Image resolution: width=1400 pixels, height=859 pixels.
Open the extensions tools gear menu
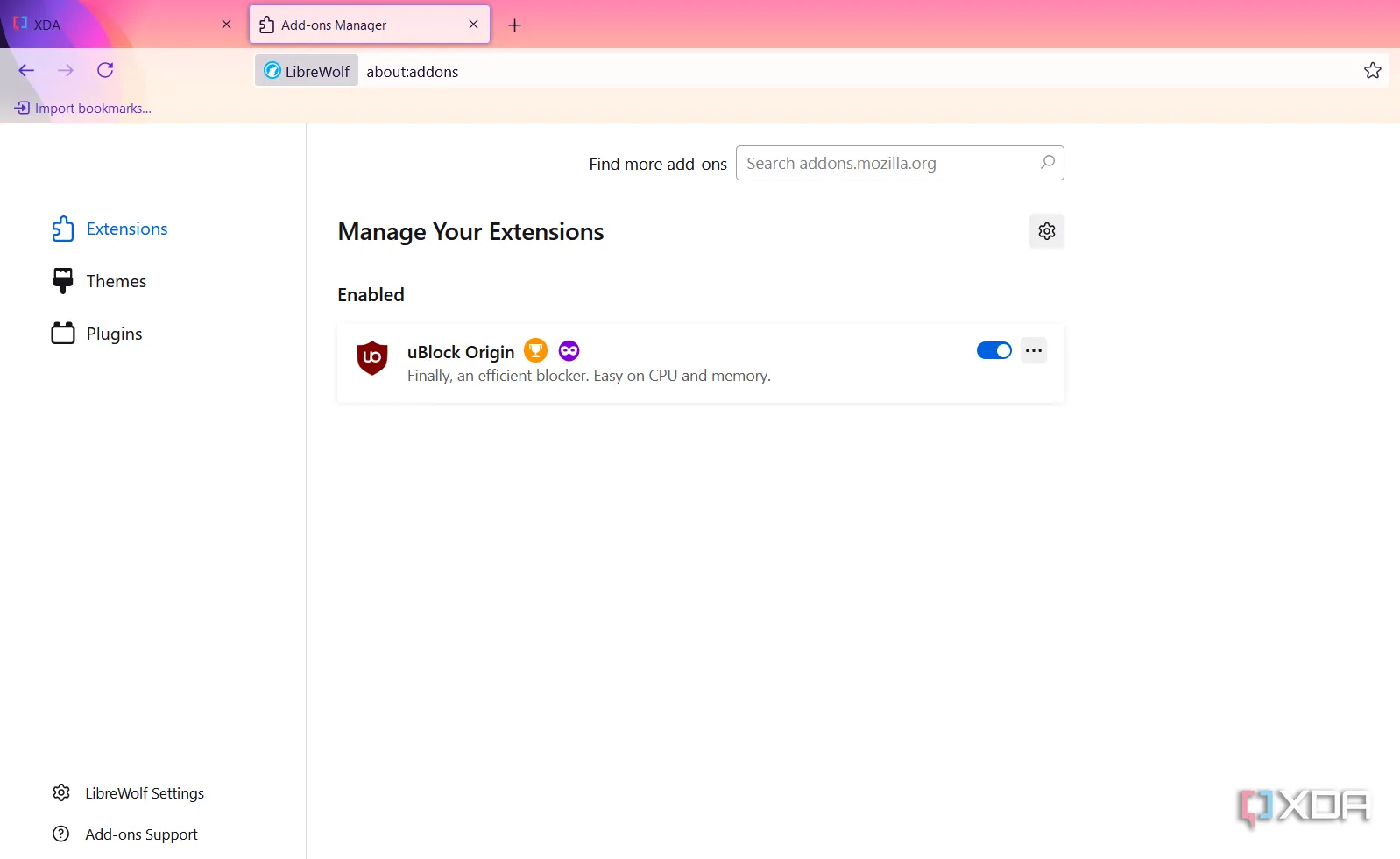point(1046,231)
